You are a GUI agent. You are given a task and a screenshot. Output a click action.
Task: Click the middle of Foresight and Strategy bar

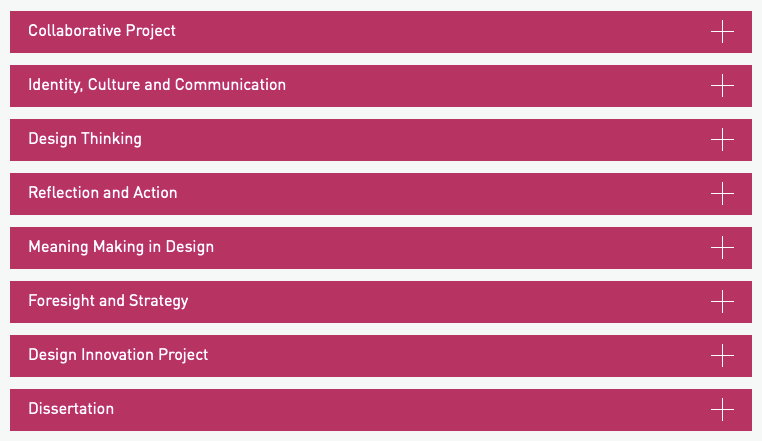pos(380,302)
